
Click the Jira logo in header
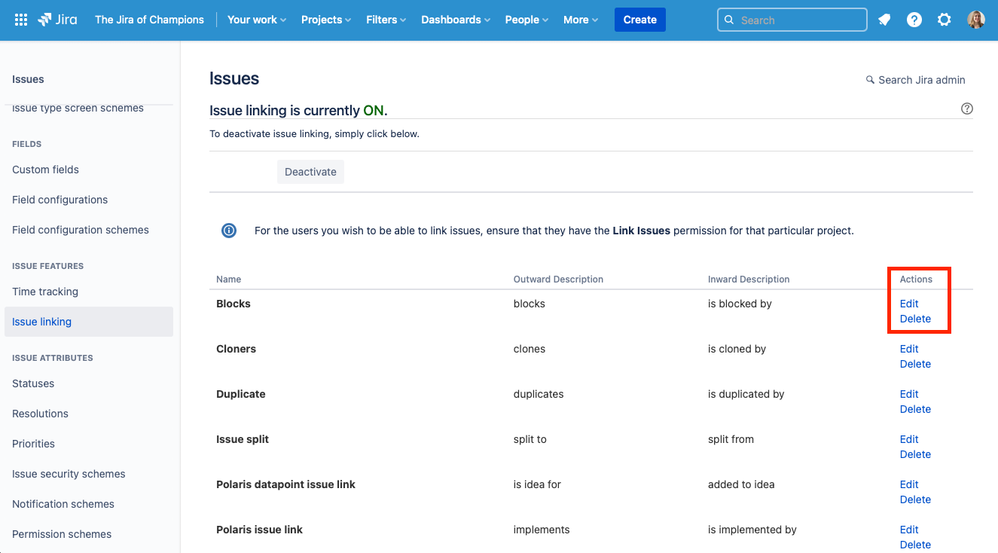coord(58,19)
